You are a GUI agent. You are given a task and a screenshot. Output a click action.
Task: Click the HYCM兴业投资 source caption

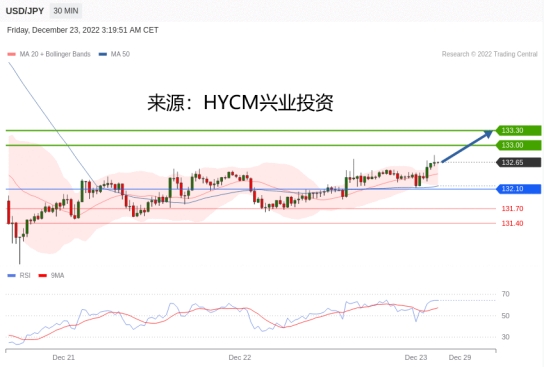240,103
